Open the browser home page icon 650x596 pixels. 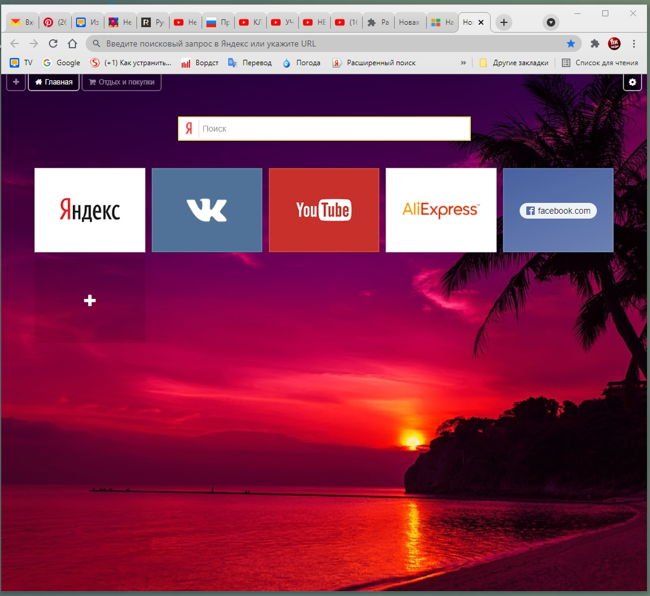point(73,44)
